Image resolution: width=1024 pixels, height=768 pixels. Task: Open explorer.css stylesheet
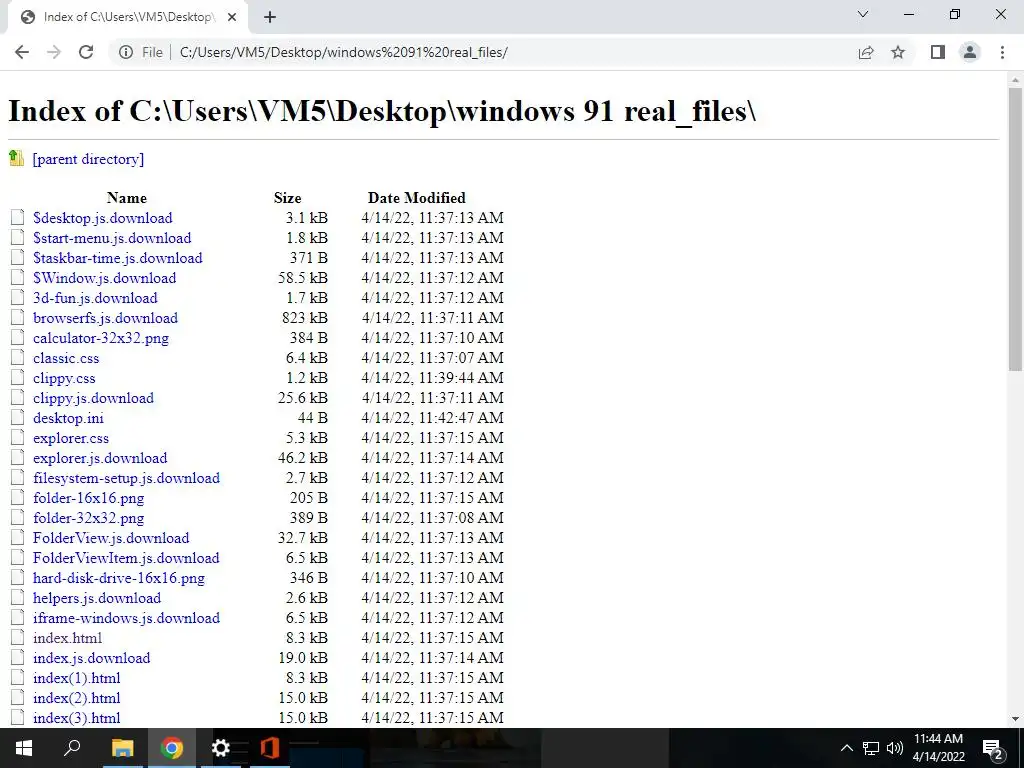[71, 438]
